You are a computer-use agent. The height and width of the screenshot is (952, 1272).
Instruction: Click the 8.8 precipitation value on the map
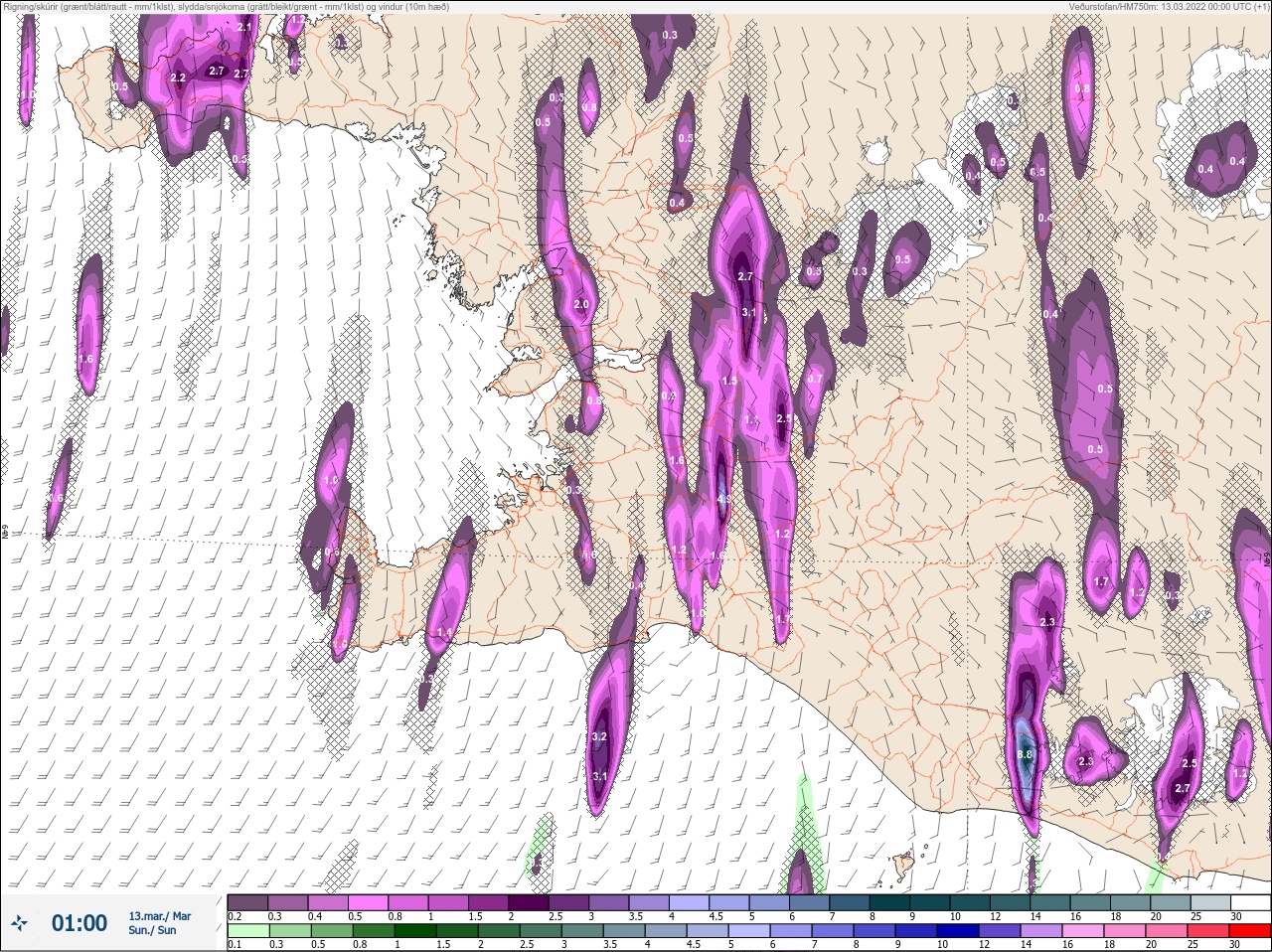click(x=1026, y=755)
